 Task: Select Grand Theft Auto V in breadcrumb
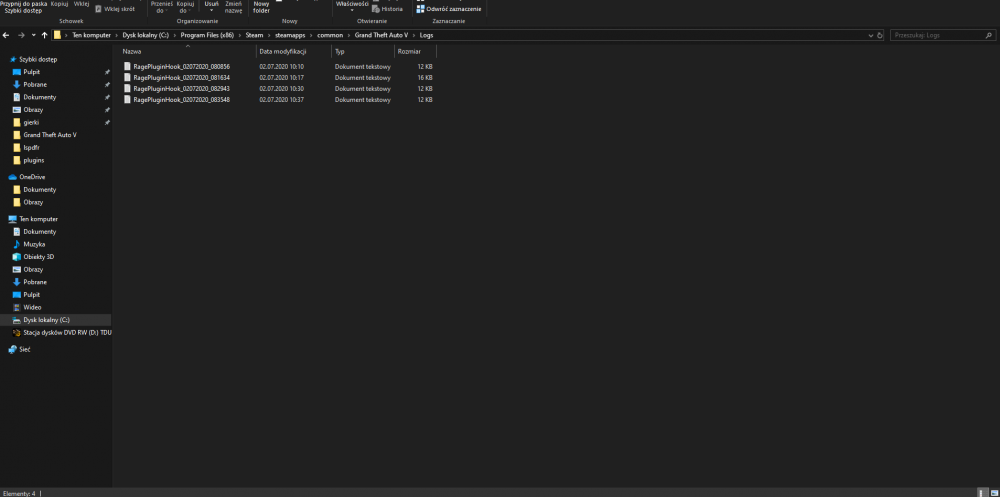pyautogui.click(x=381, y=35)
